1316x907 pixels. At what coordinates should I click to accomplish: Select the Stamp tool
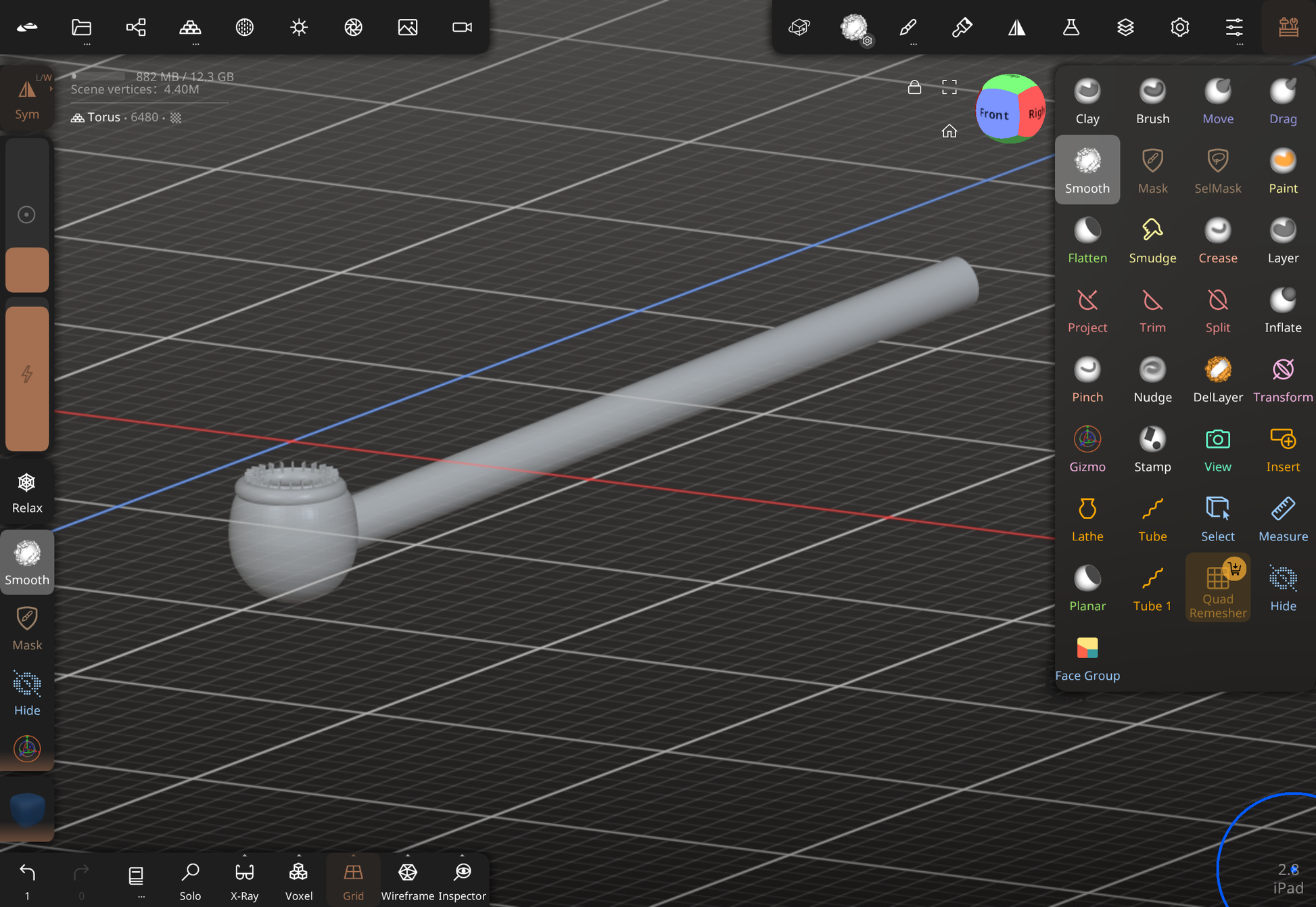(x=1152, y=449)
